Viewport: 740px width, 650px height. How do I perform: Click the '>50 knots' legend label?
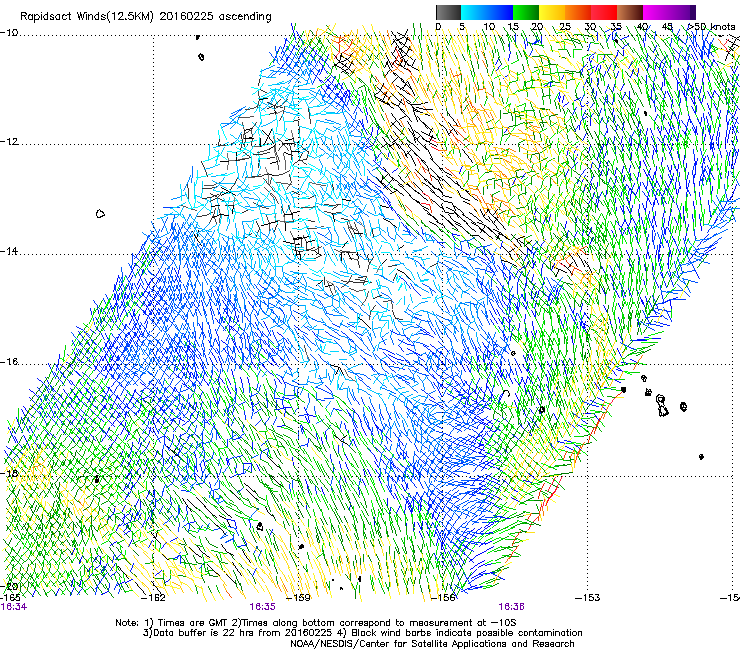coord(712,27)
